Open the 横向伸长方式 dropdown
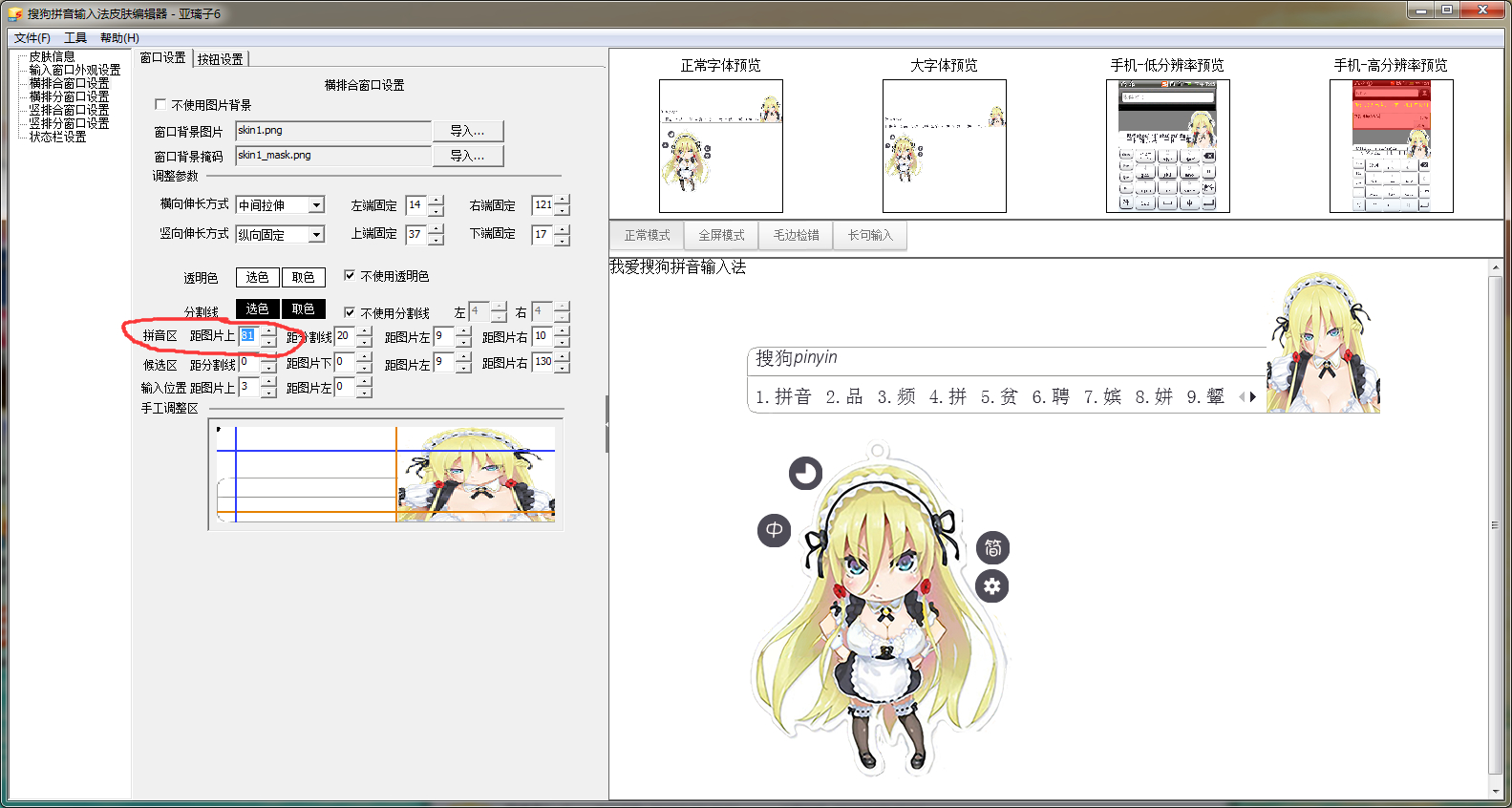 click(x=316, y=205)
